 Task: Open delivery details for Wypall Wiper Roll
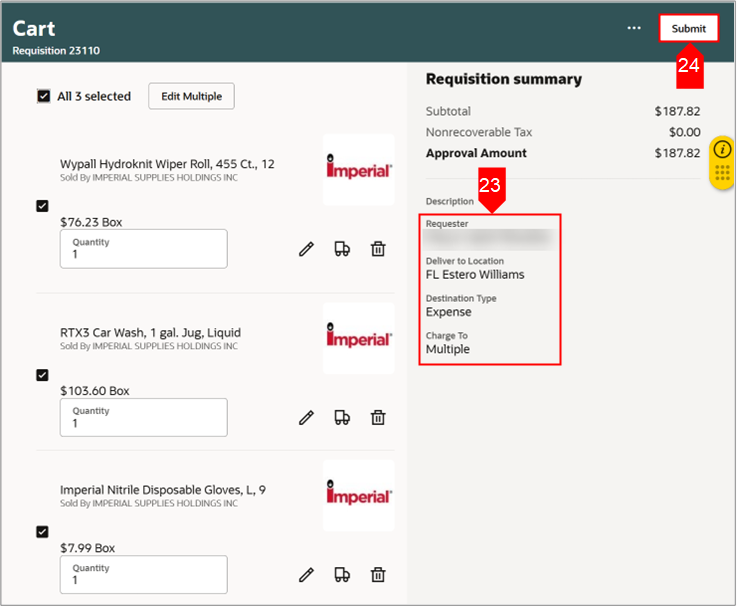point(343,249)
